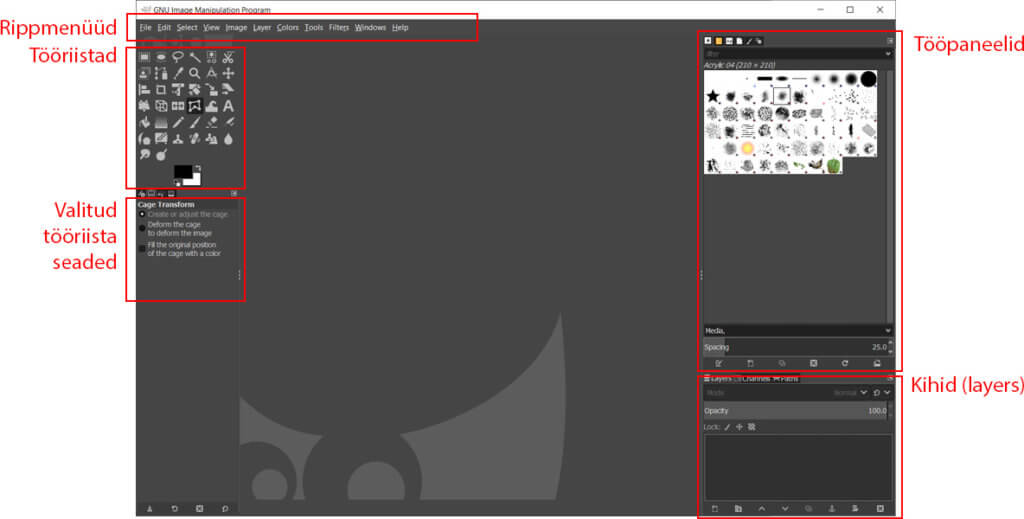
Task: Open the File menu
Action: (146, 27)
